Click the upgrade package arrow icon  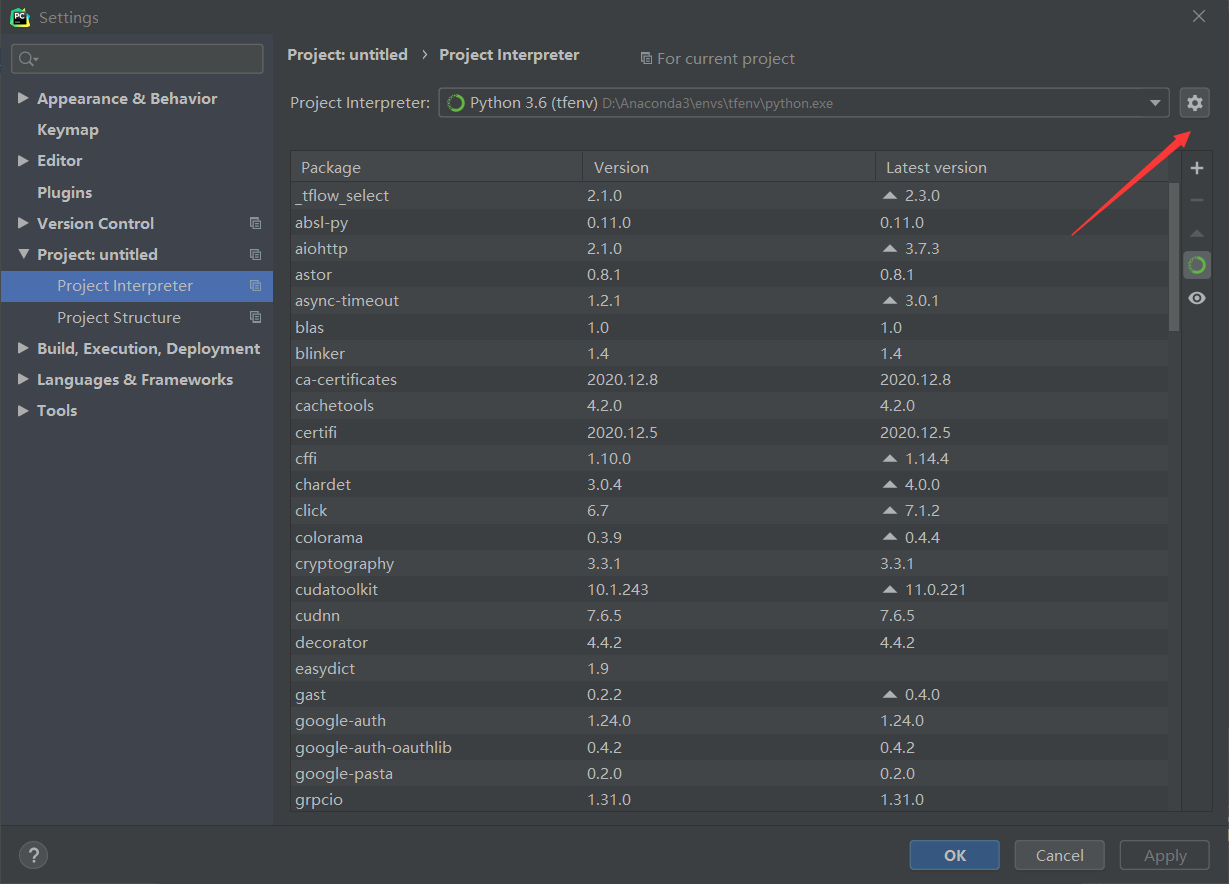pos(1196,233)
